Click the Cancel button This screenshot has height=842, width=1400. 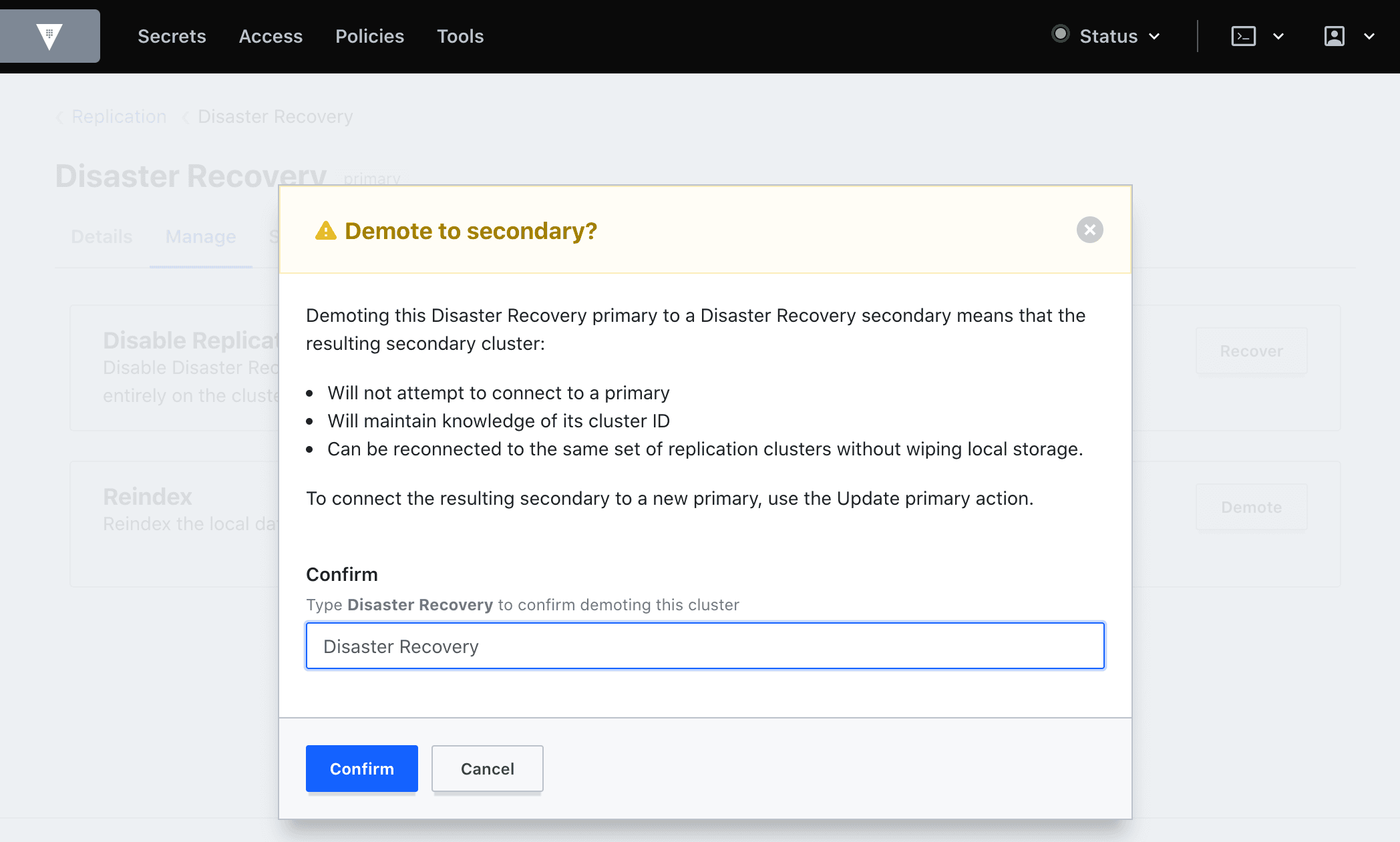[x=487, y=768]
